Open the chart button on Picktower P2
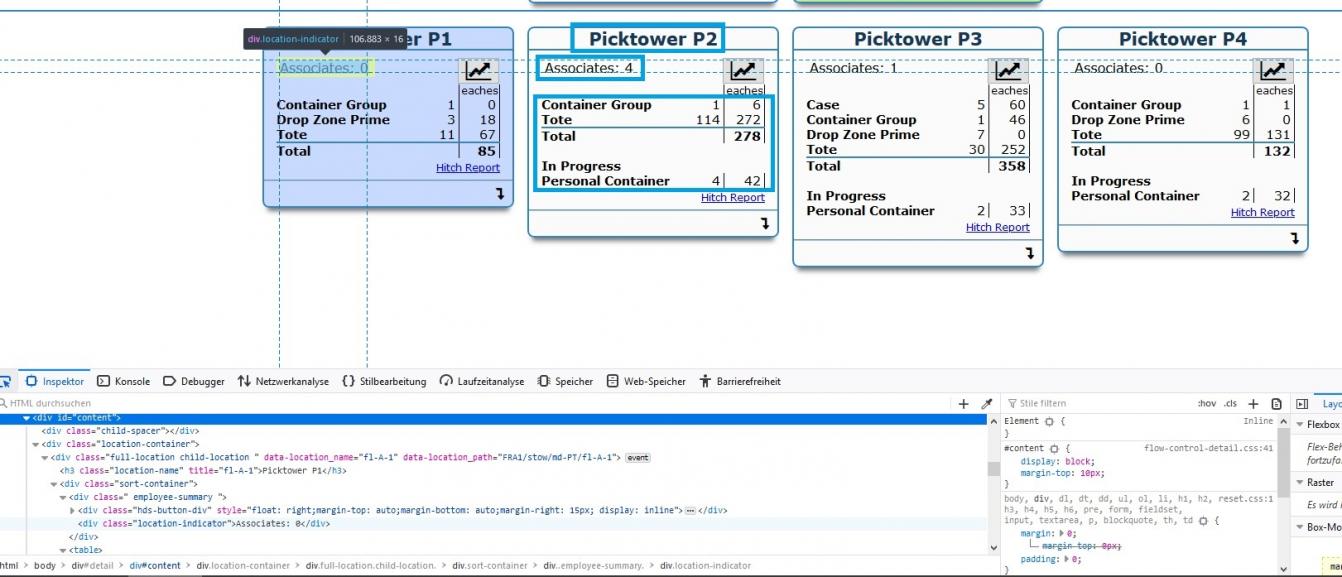Screen dimensions: 1342x577 tap(743, 71)
